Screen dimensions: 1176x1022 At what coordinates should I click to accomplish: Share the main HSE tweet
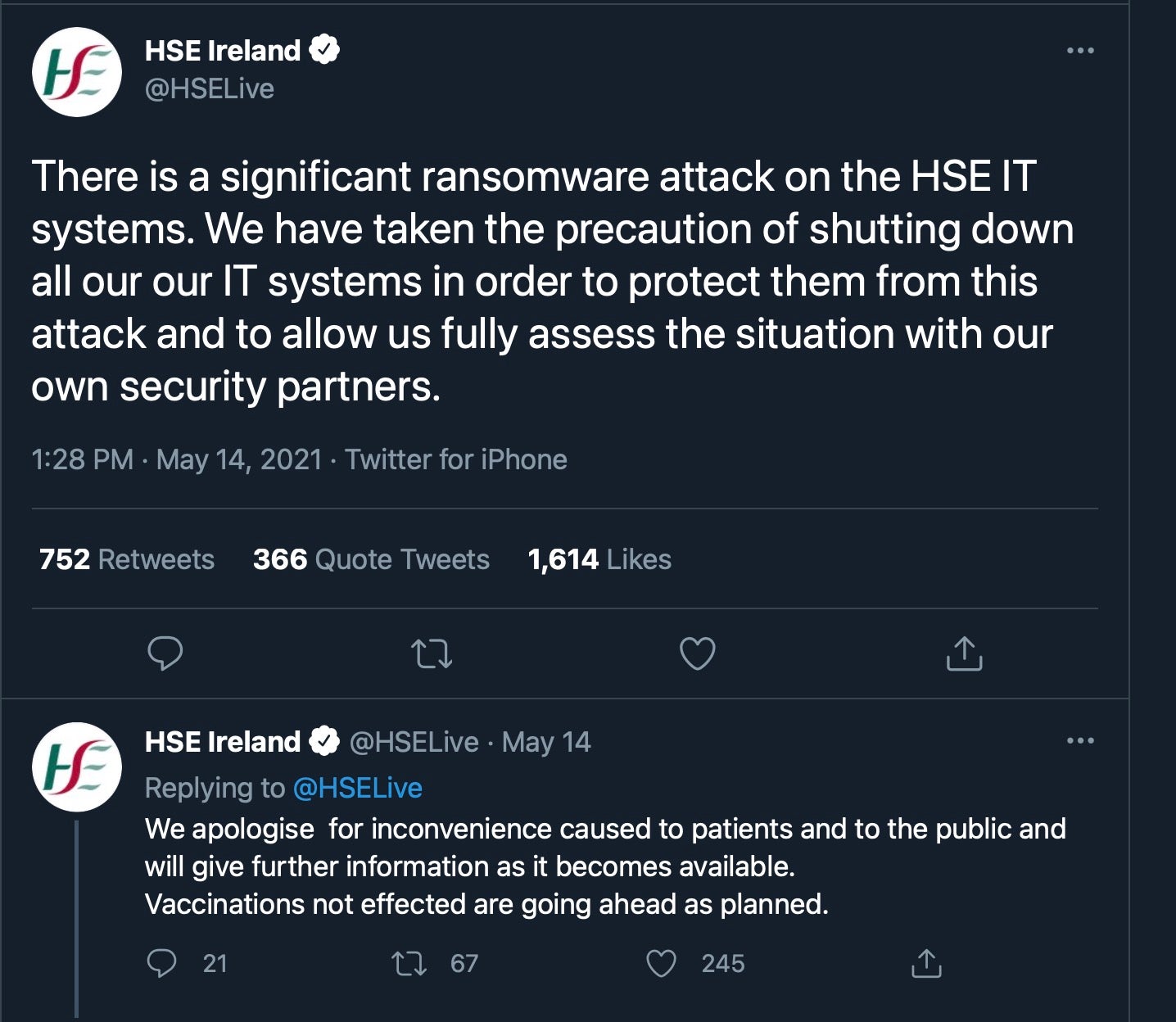click(x=964, y=653)
